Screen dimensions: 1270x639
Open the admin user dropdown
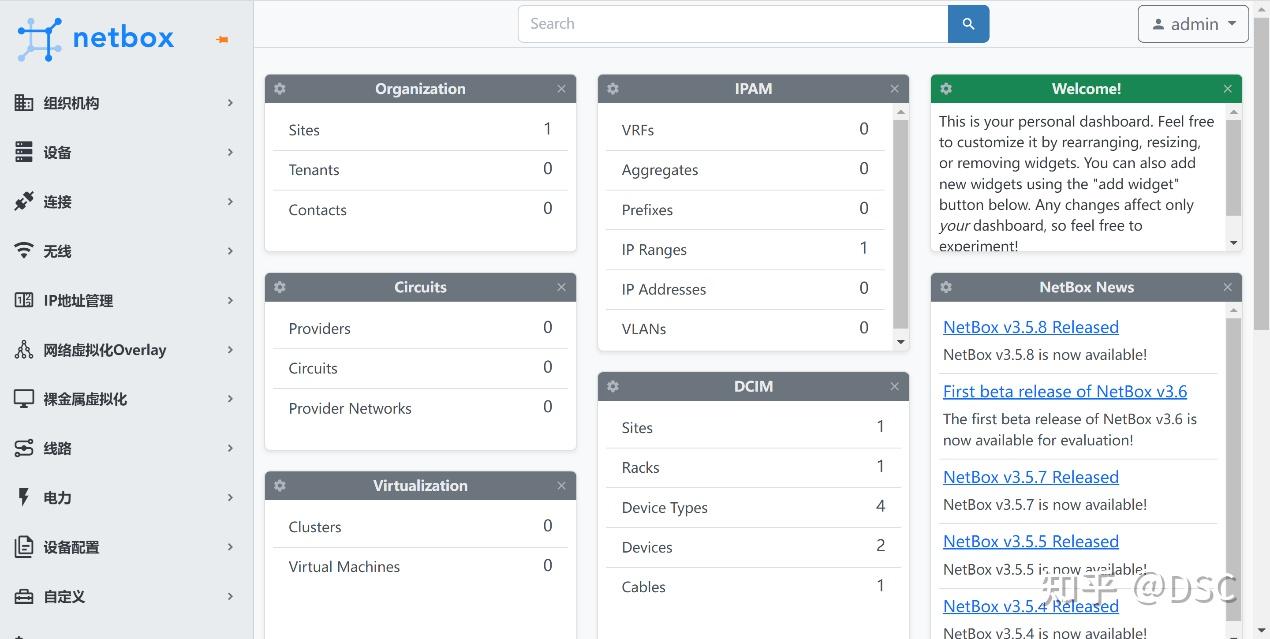tap(1193, 24)
